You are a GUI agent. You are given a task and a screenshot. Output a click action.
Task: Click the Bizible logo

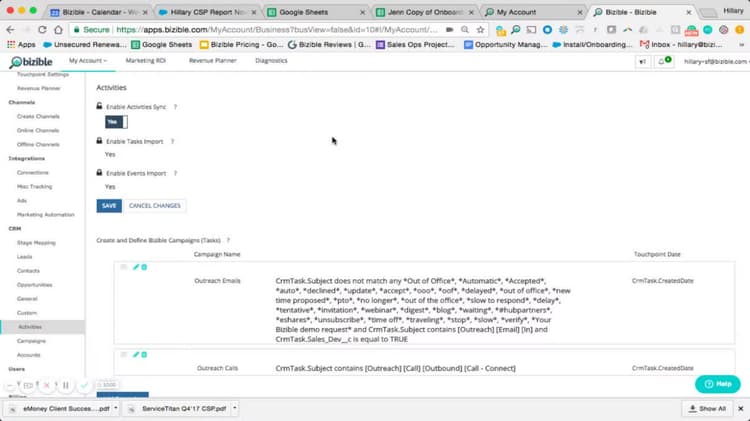(31, 62)
